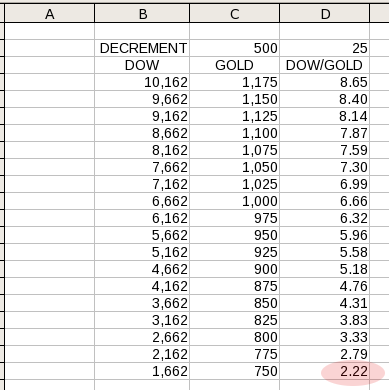389x390 pixels.
Task: Select DOW cell 3,662
Action: [x=142, y=303]
